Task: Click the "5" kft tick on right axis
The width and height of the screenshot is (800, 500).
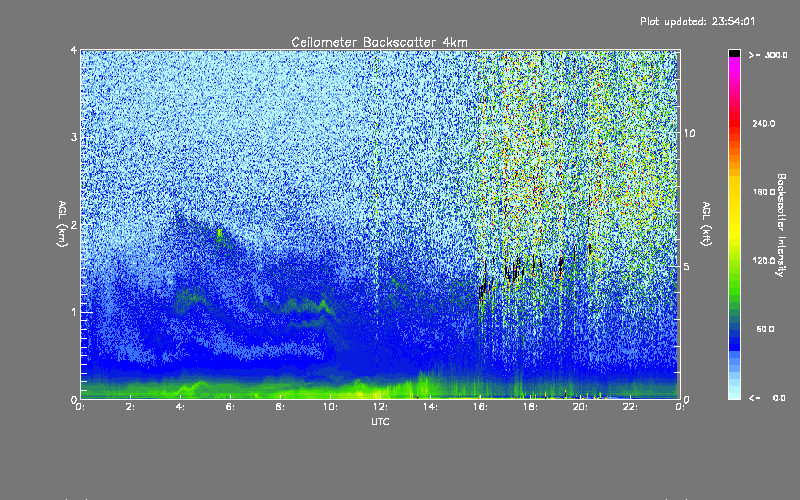Action: click(x=686, y=267)
